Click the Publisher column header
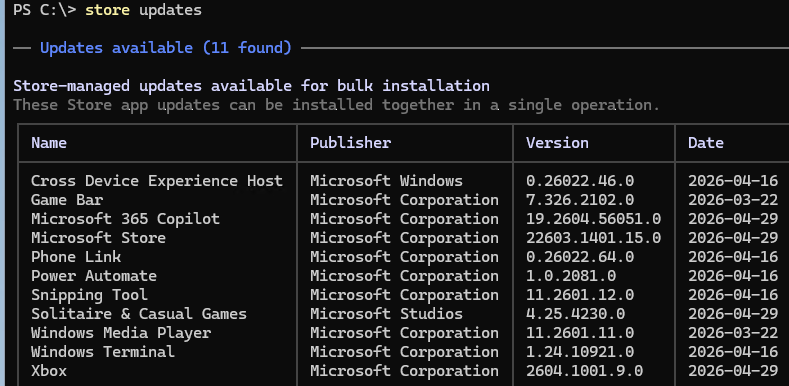The image size is (789, 386). pyautogui.click(x=351, y=143)
